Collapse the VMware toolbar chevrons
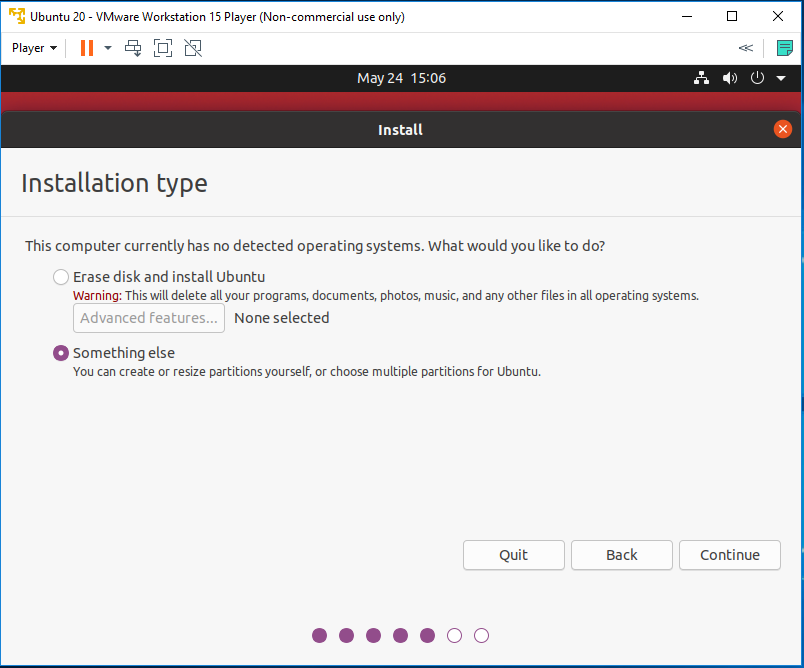 pos(746,48)
